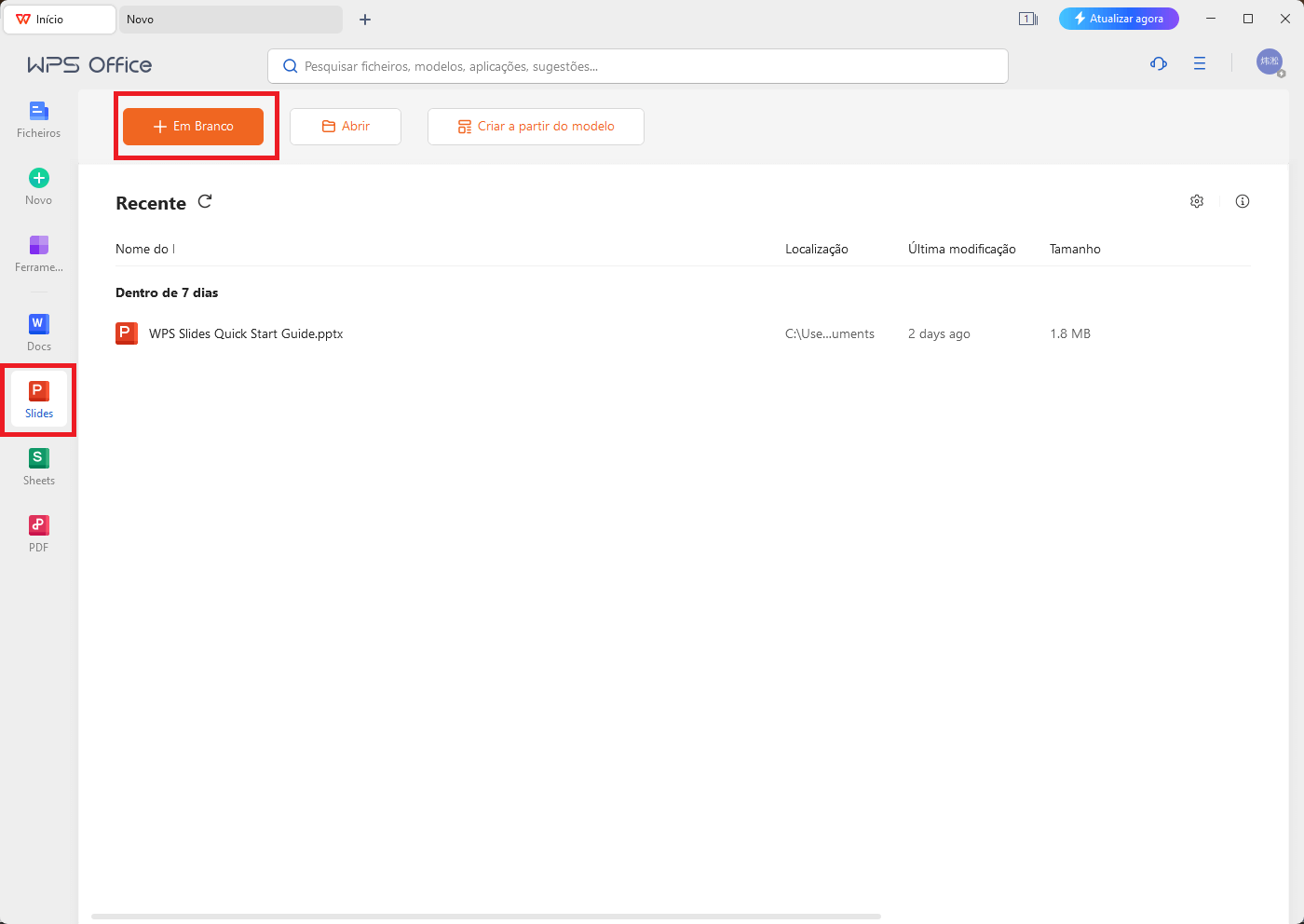1304x924 pixels.
Task: Click the info icon beside settings gear
Action: pyautogui.click(x=1243, y=201)
